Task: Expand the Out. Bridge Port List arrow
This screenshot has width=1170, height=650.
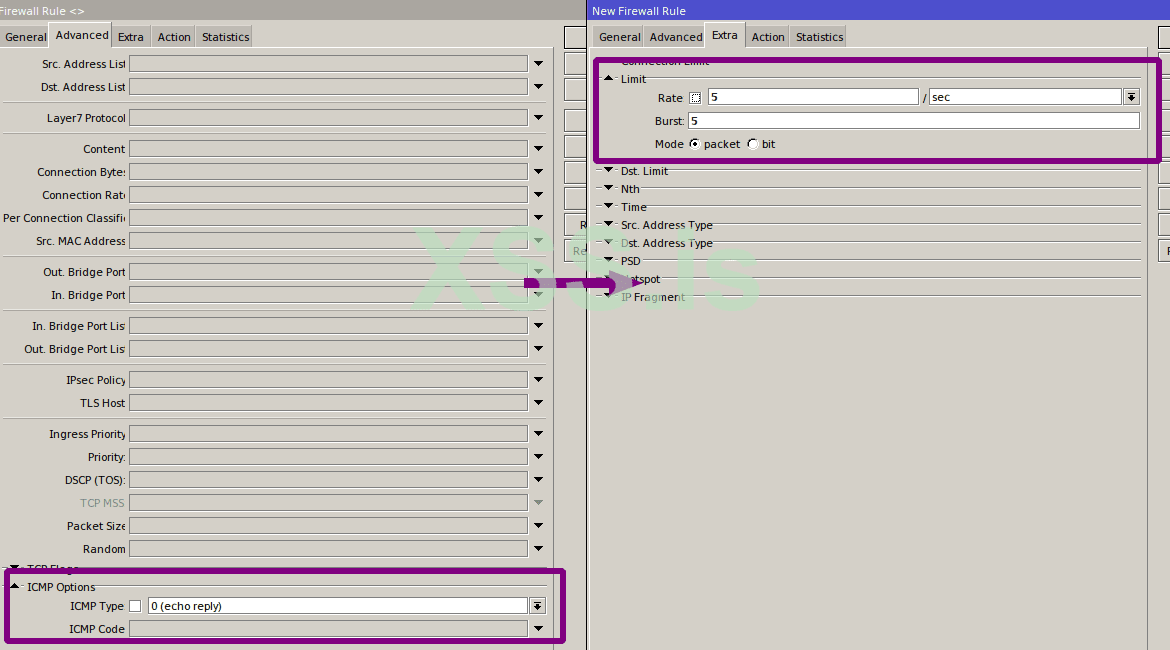Action: point(538,349)
